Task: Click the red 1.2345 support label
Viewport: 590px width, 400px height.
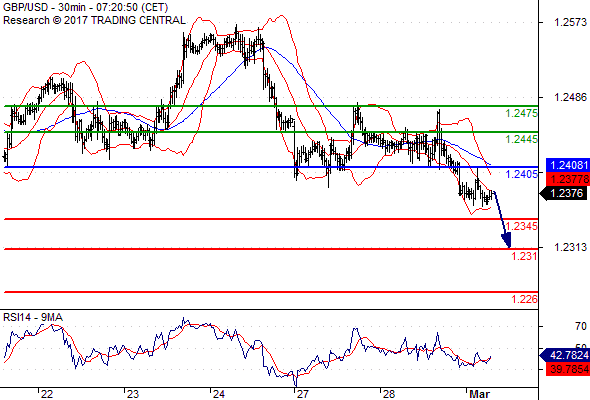Action: tap(522, 226)
